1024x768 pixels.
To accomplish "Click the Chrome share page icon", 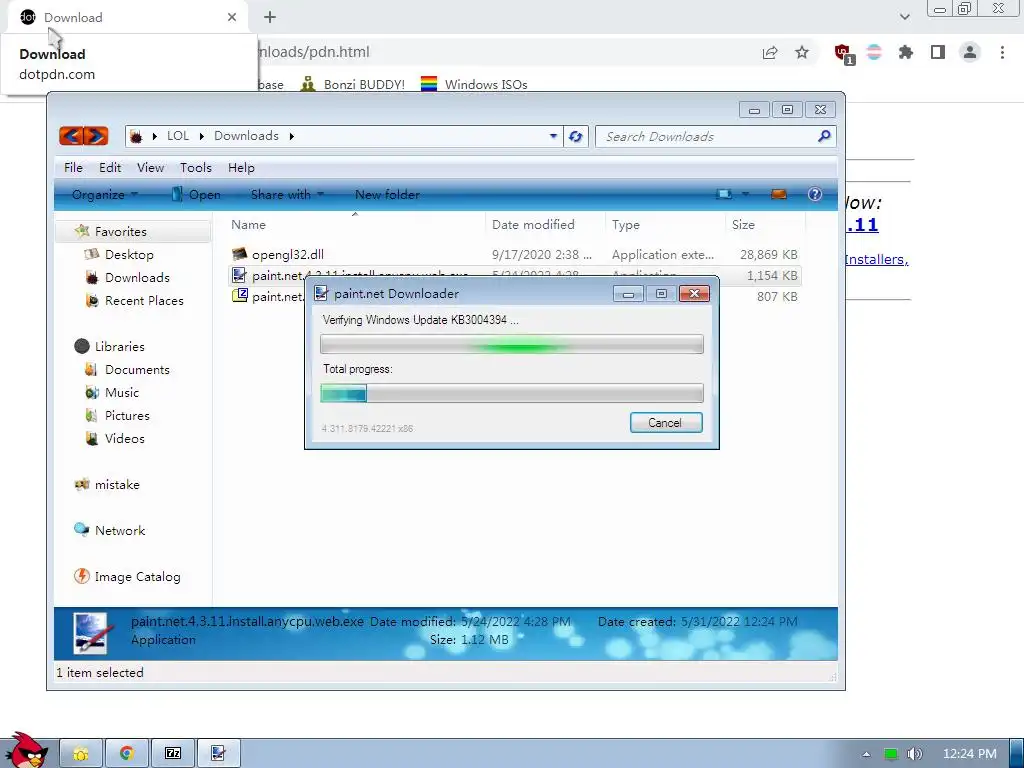I will point(770,52).
